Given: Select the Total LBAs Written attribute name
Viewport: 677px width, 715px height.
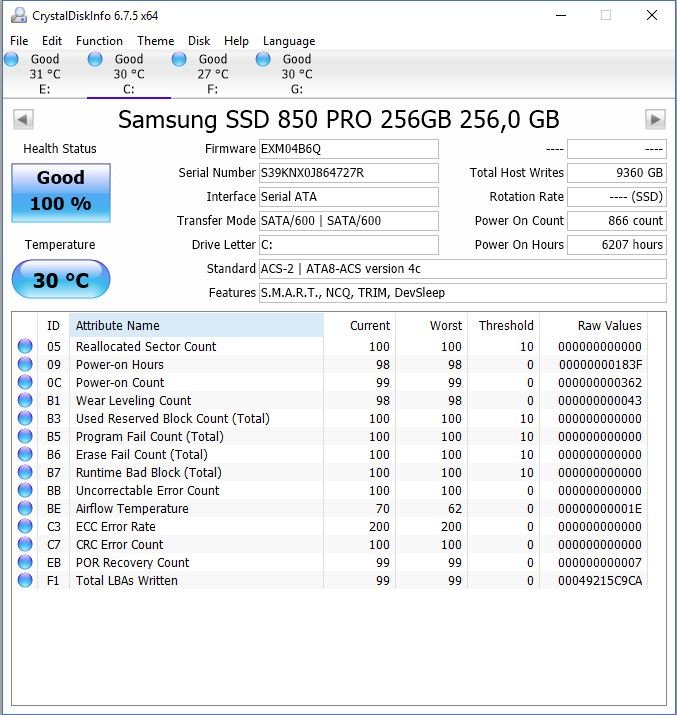Looking at the screenshot, I should point(127,580).
